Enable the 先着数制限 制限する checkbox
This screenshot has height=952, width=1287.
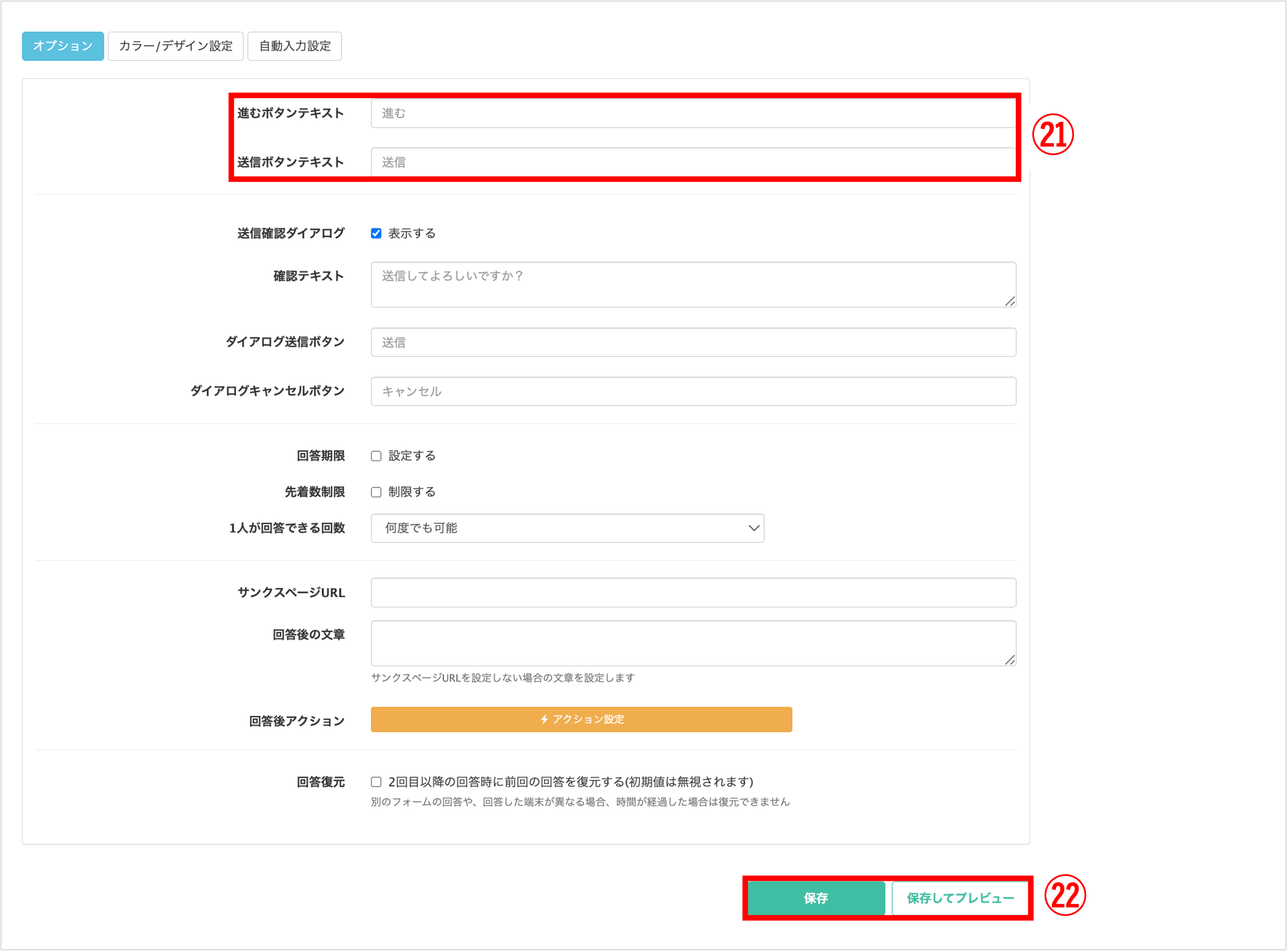(376, 492)
